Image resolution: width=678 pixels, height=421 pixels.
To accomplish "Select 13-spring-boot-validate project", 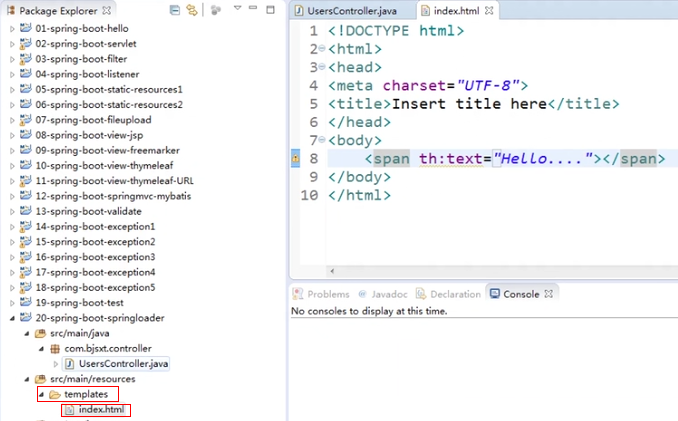I will coord(88,211).
